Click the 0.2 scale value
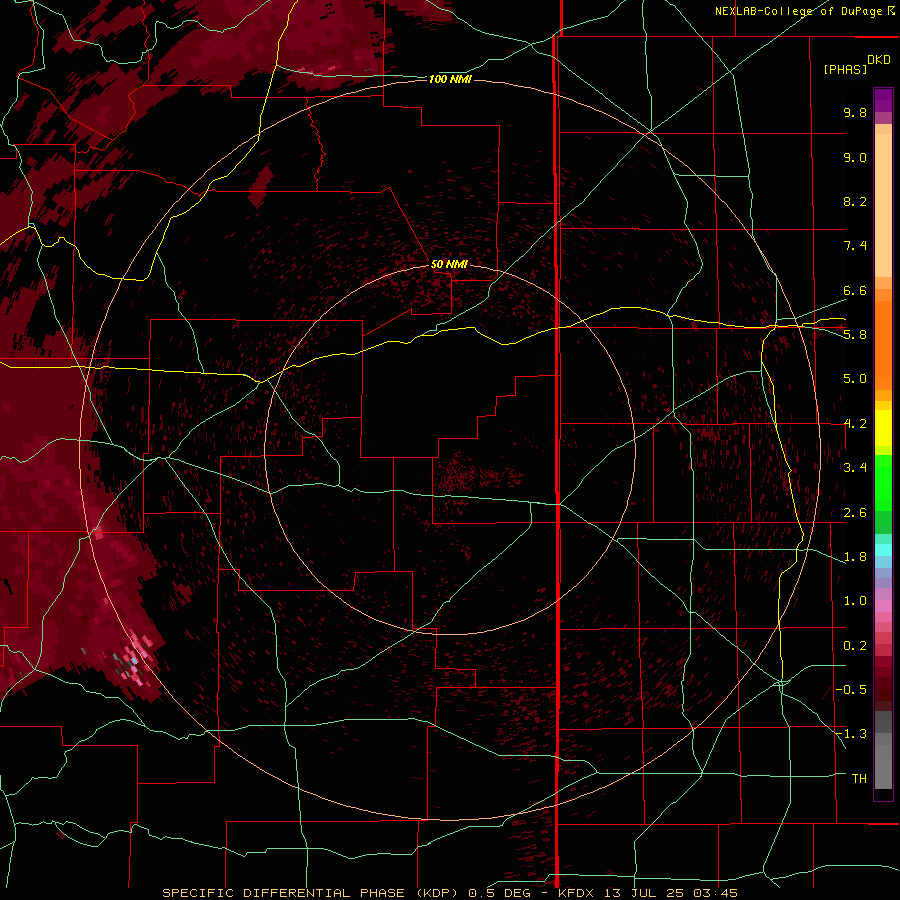900x900 pixels. (855, 646)
